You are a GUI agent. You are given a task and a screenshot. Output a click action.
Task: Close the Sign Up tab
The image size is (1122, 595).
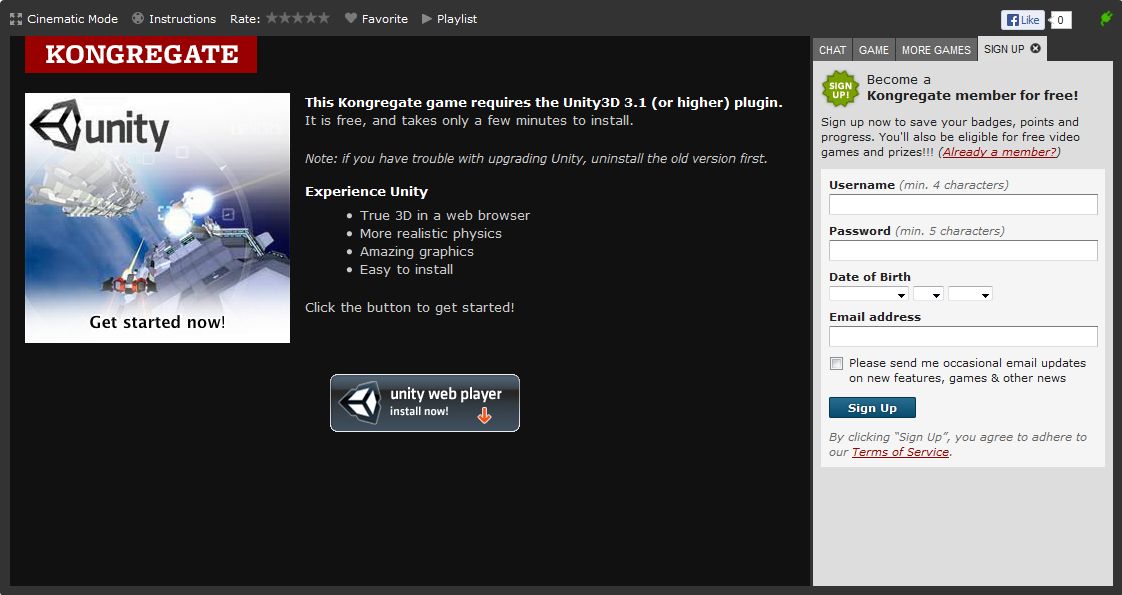pos(1035,48)
